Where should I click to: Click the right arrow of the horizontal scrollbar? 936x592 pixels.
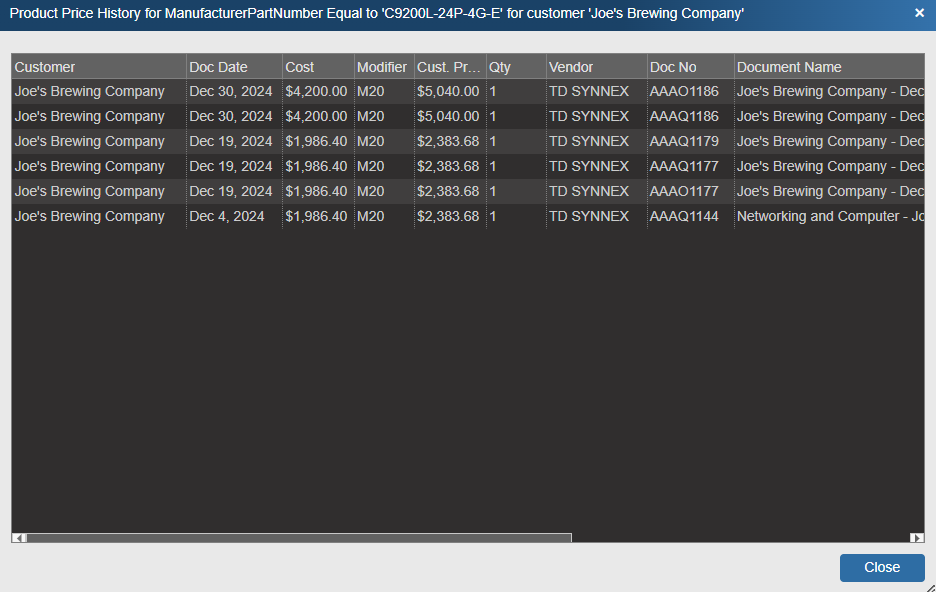pos(917,538)
